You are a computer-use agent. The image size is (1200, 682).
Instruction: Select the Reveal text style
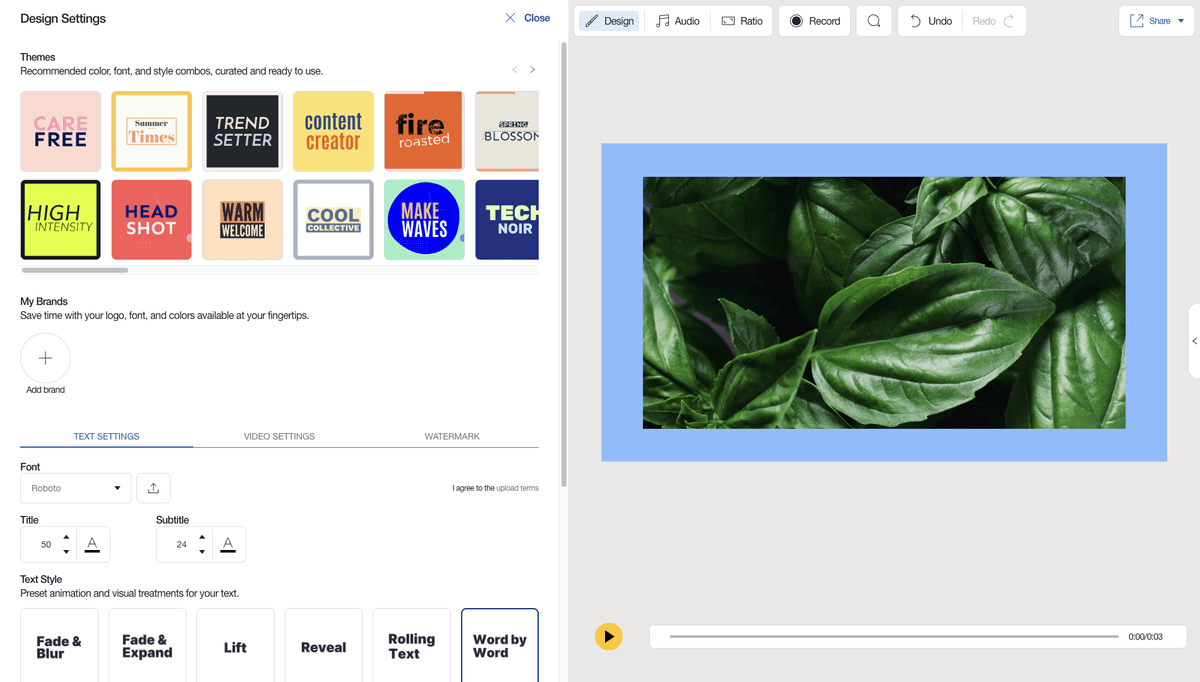(323, 646)
